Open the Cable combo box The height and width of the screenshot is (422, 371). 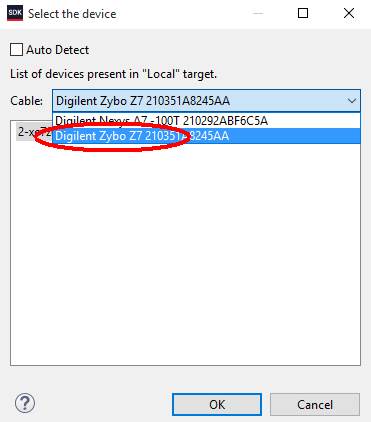[x=206, y=100]
